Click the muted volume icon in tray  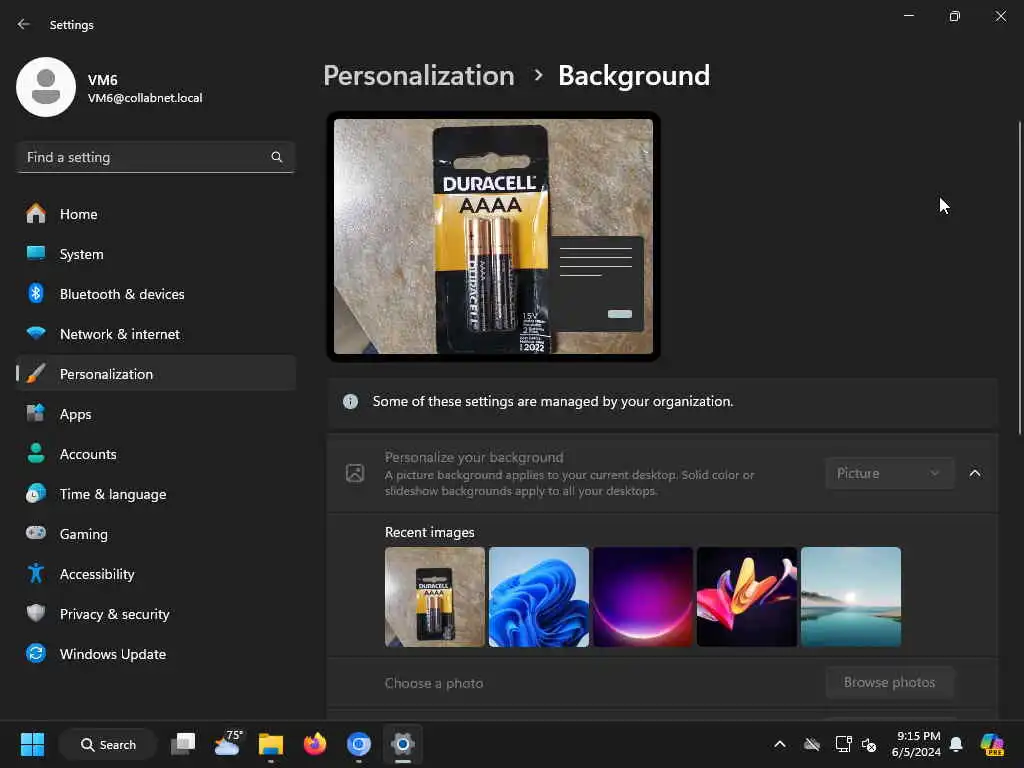(x=869, y=744)
